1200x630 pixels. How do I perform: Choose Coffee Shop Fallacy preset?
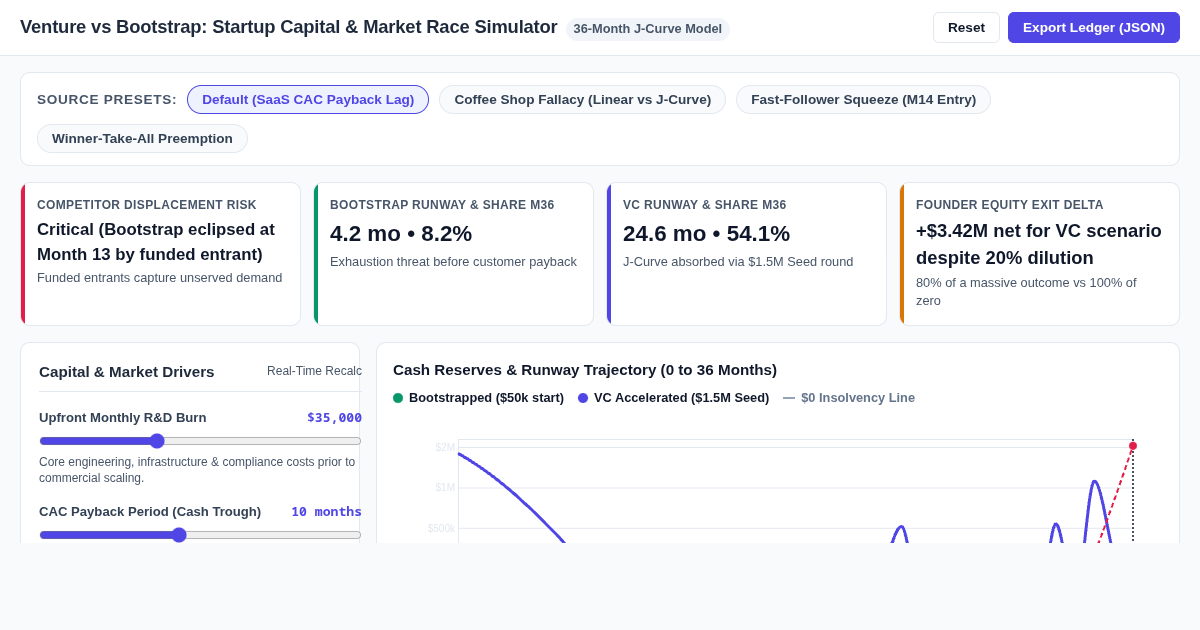[583, 100]
